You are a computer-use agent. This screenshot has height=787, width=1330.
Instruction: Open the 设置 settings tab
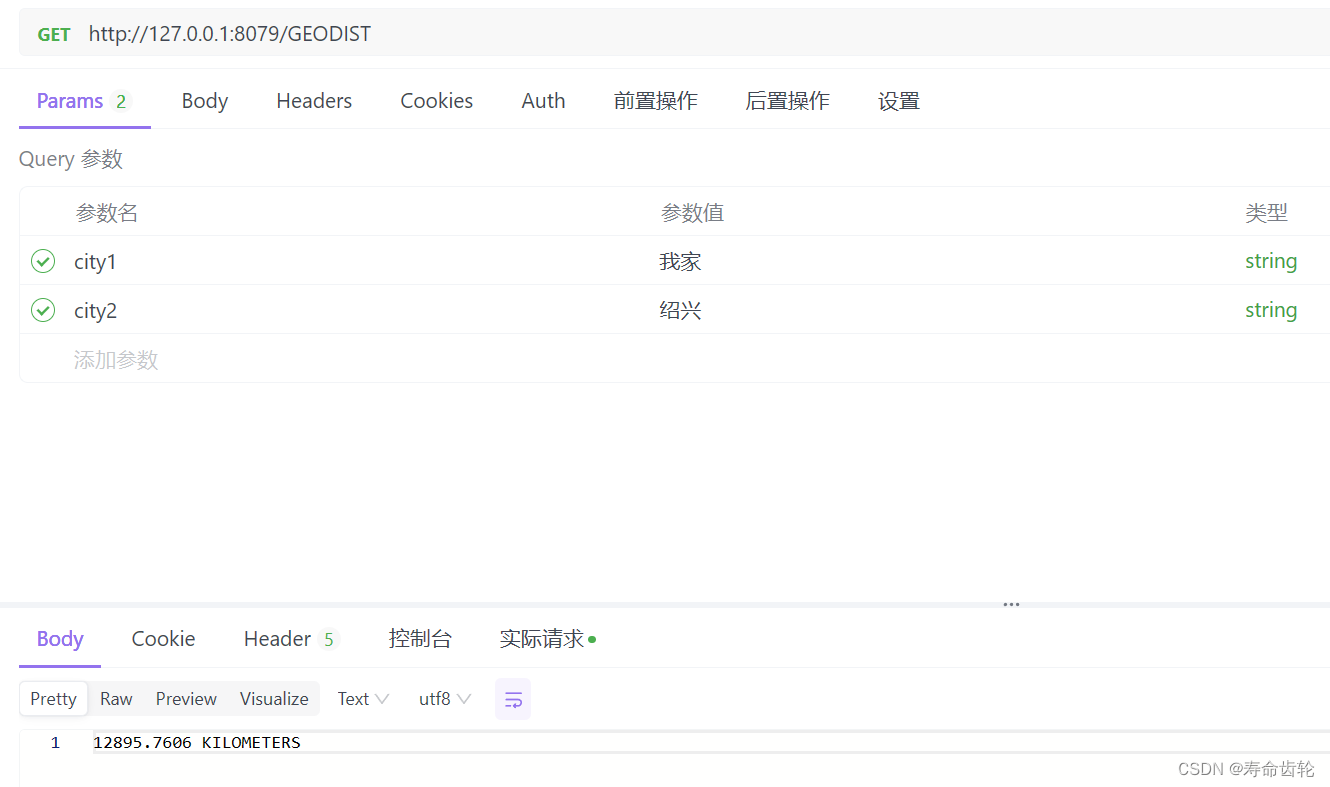[898, 100]
